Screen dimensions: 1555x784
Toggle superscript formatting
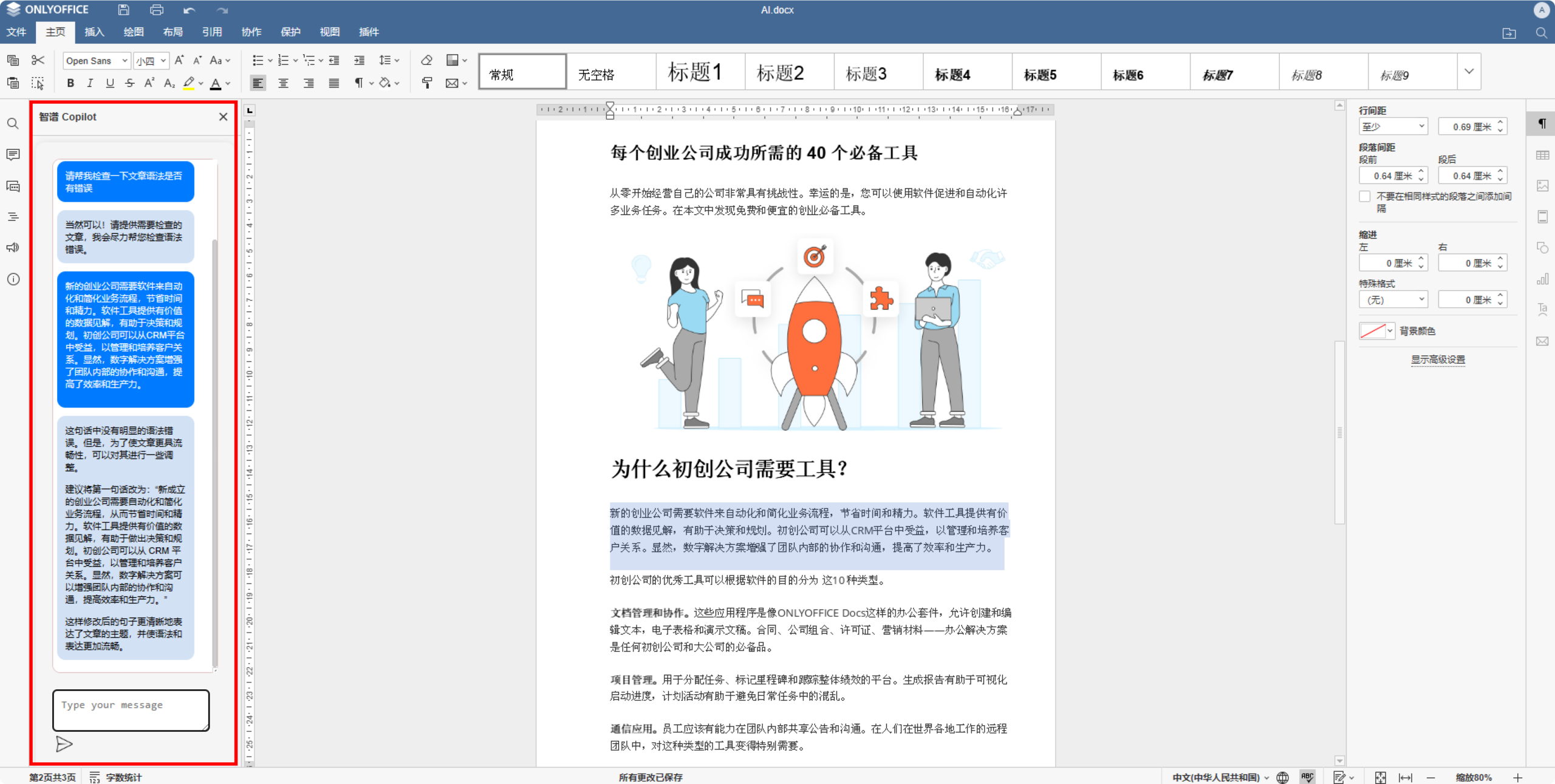tap(149, 83)
